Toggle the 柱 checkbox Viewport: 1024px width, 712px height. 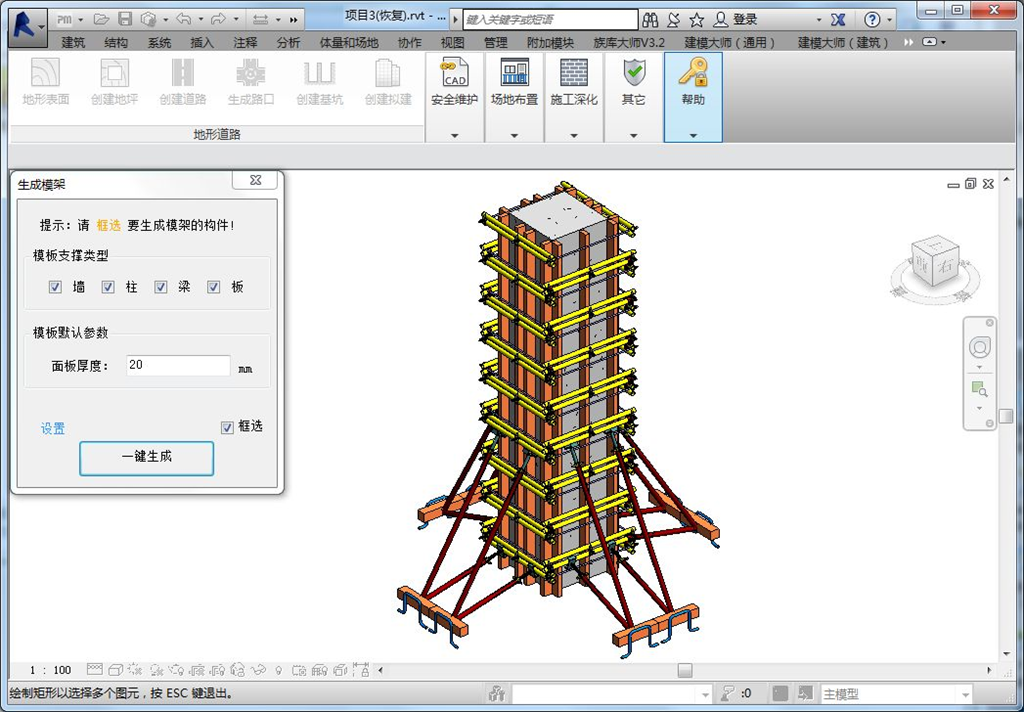click(108, 287)
